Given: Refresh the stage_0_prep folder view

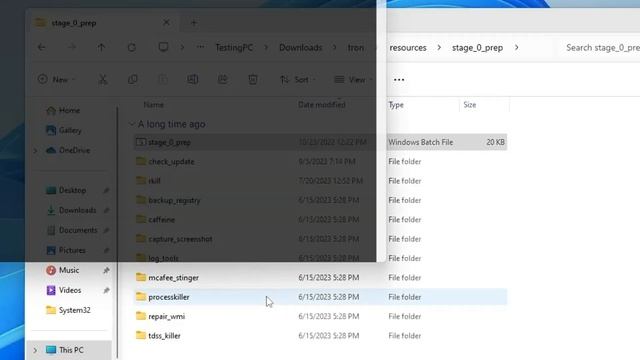Looking at the screenshot, I should (131, 47).
